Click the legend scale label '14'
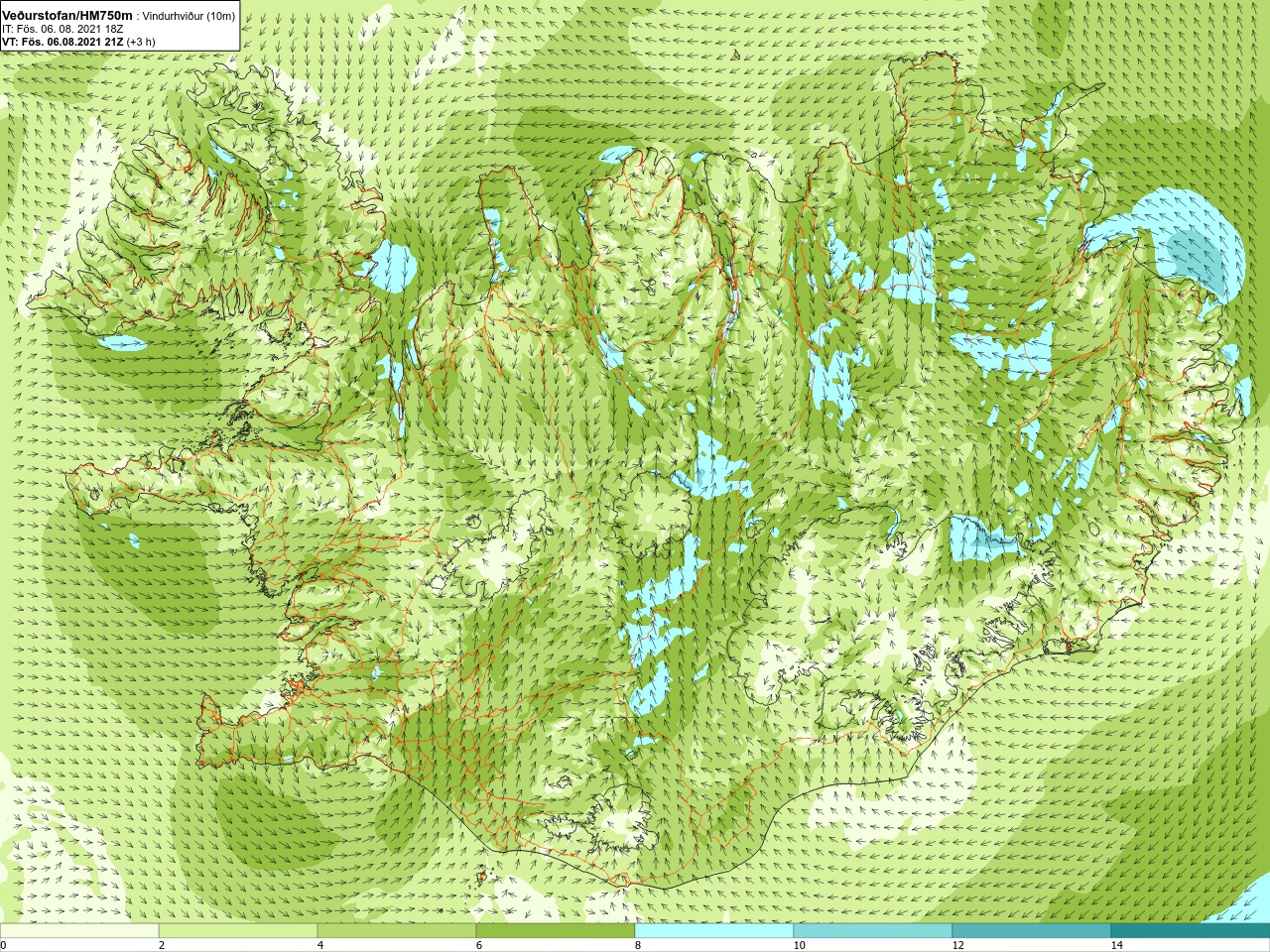1270x952 pixels. tap(1116, 945)
